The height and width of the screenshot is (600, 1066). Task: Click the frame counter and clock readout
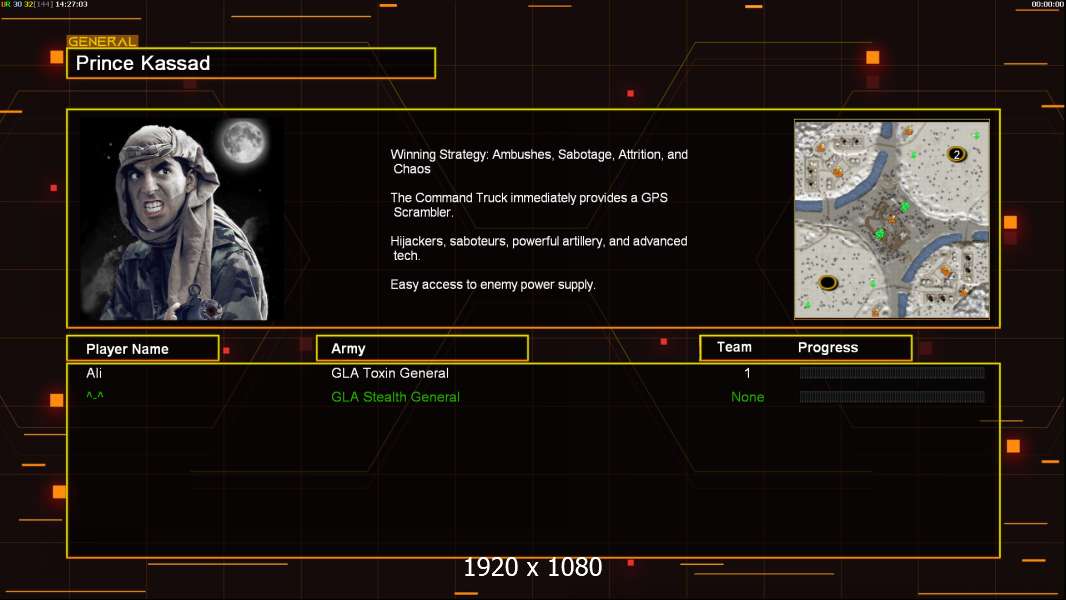coord(44,4)
